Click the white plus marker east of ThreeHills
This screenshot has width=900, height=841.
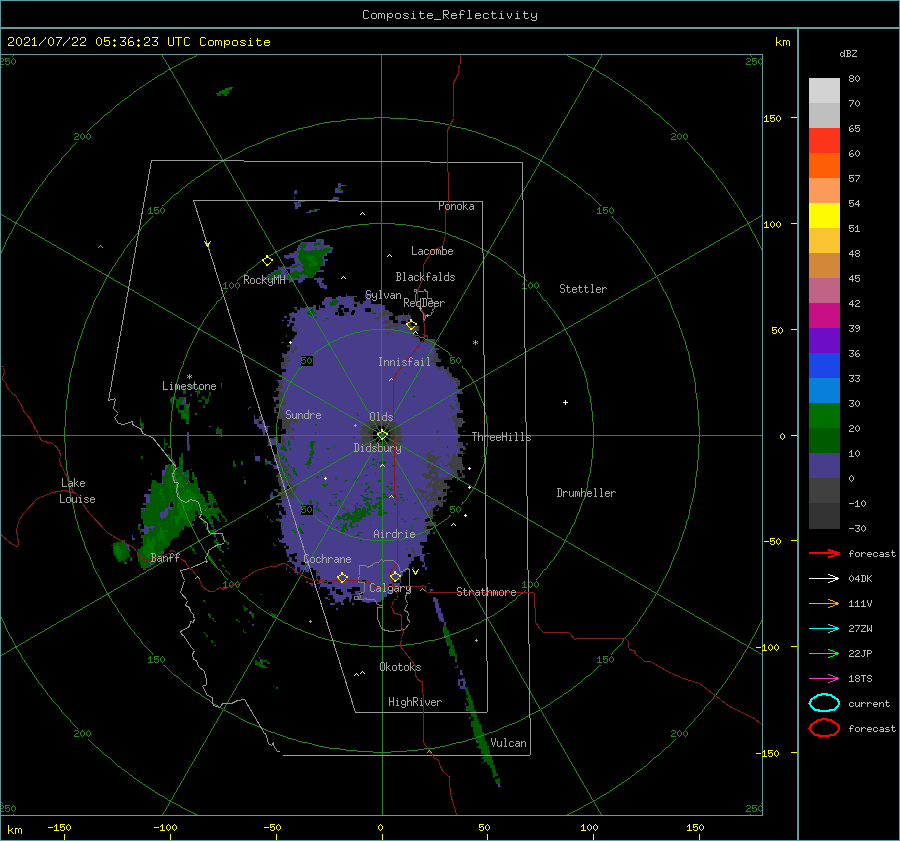click(x=565, y=402)
